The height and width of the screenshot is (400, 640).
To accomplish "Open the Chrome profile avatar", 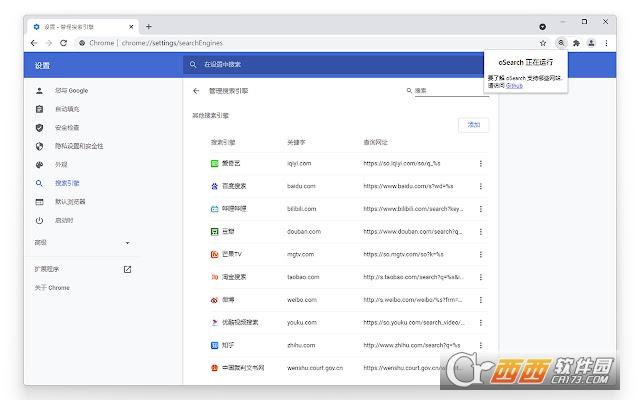I will click(591, 43).
